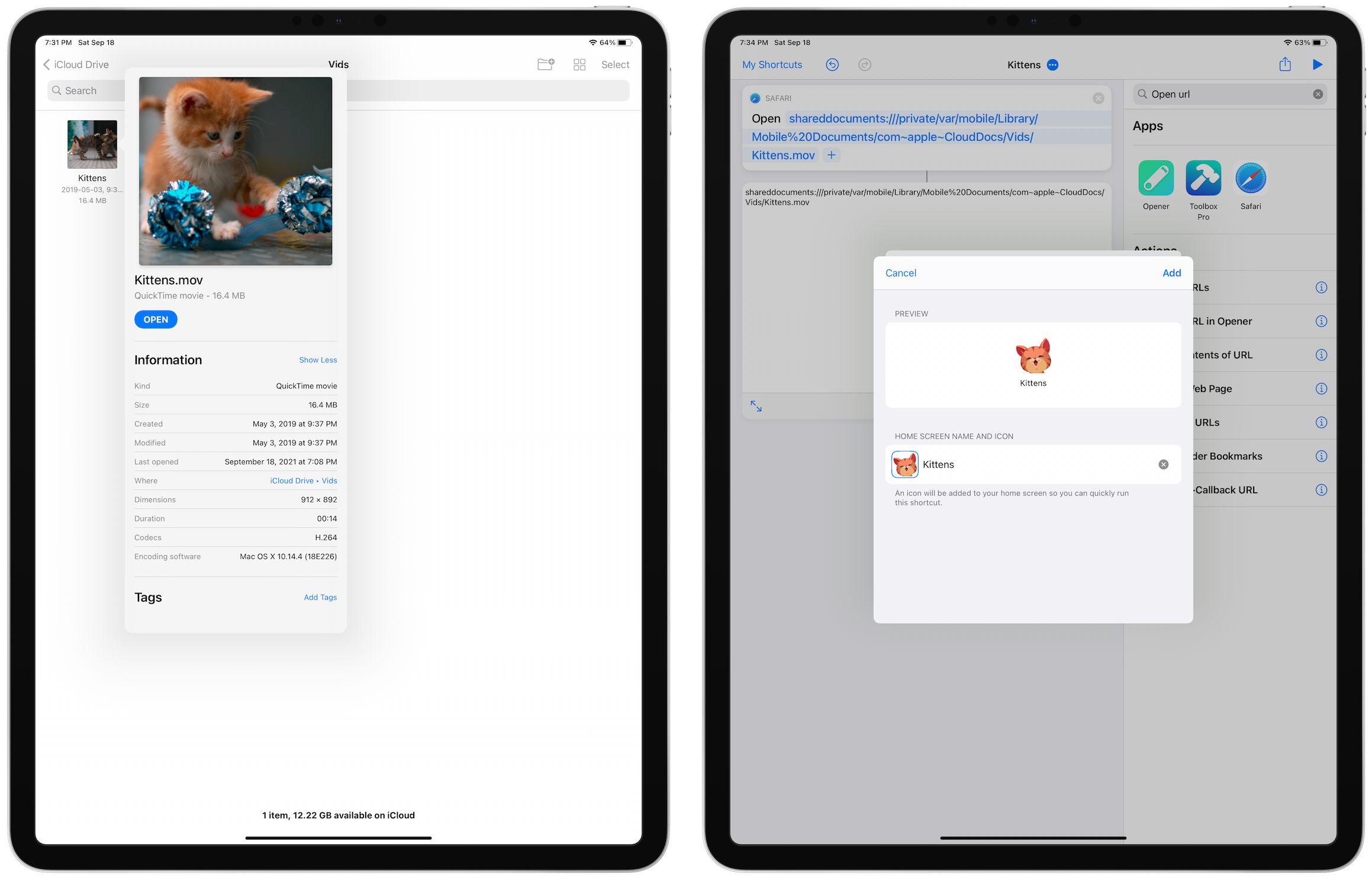Click the share shortcut export icon
The width and height of the screenshot is (1372, 880).
pyautogui.click(x=1285, y=64)
